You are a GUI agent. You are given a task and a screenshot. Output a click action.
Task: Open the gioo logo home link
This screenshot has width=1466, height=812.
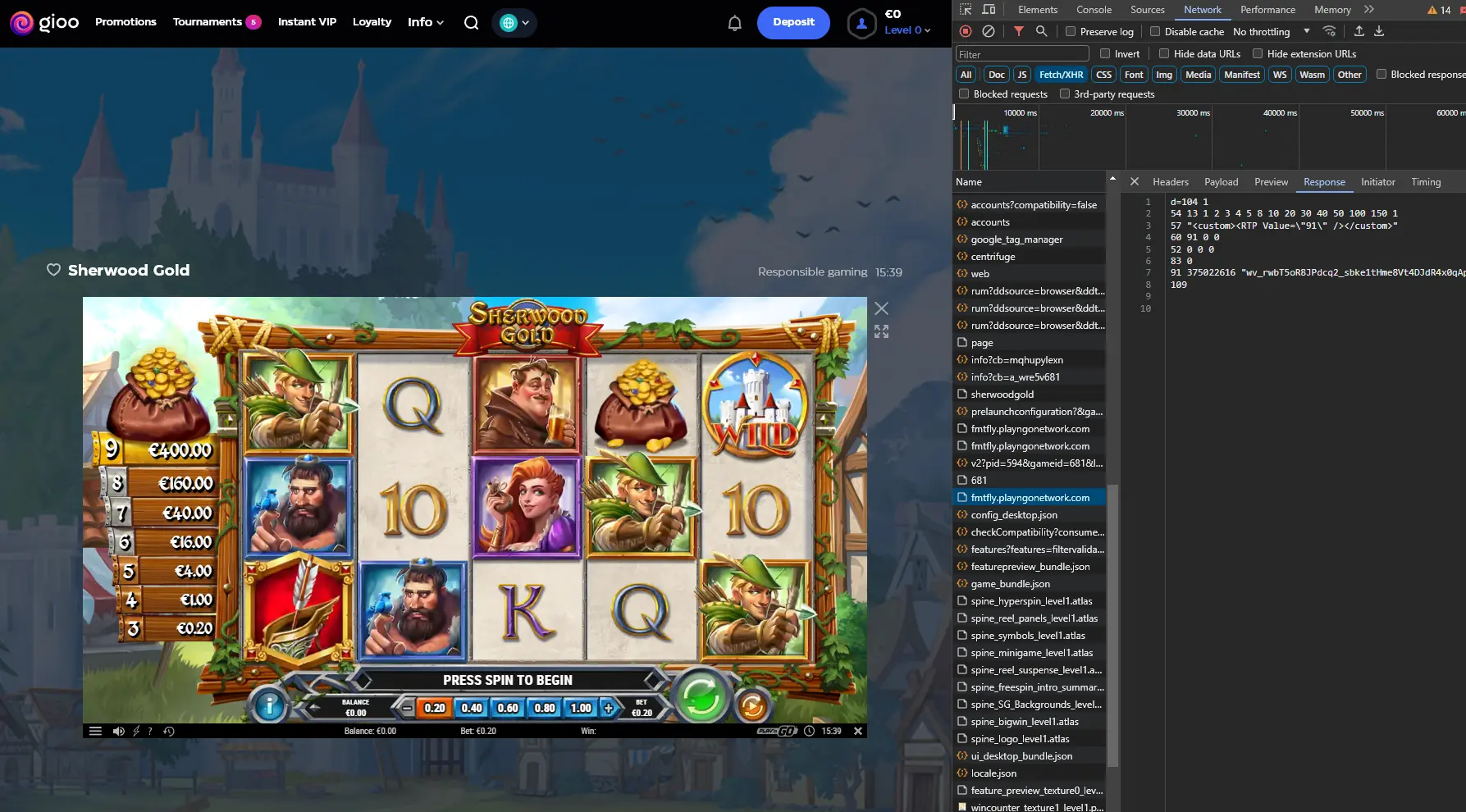click(44, 22)
